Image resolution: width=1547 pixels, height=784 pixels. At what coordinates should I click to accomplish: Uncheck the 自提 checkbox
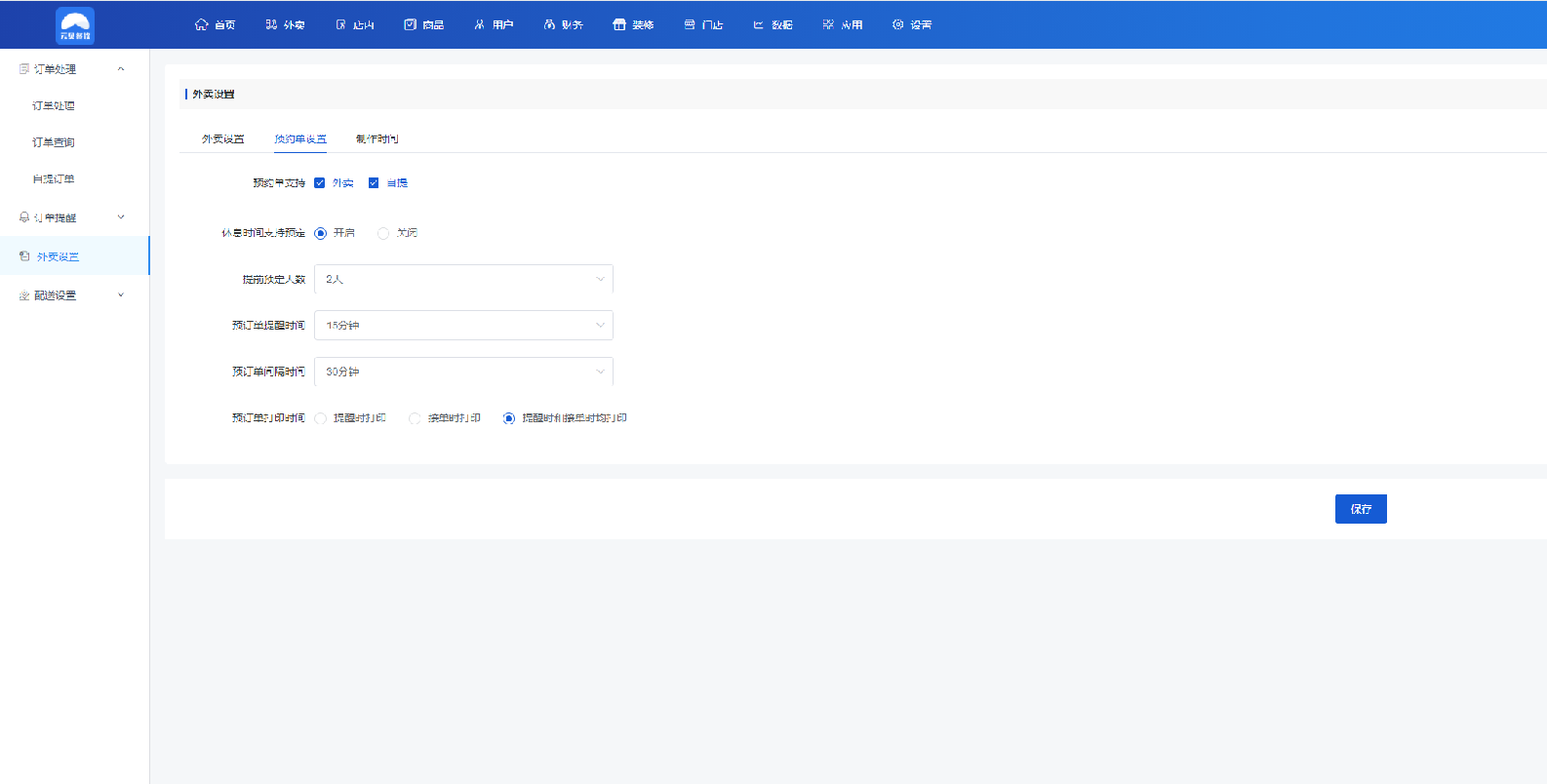click(374, 183)
